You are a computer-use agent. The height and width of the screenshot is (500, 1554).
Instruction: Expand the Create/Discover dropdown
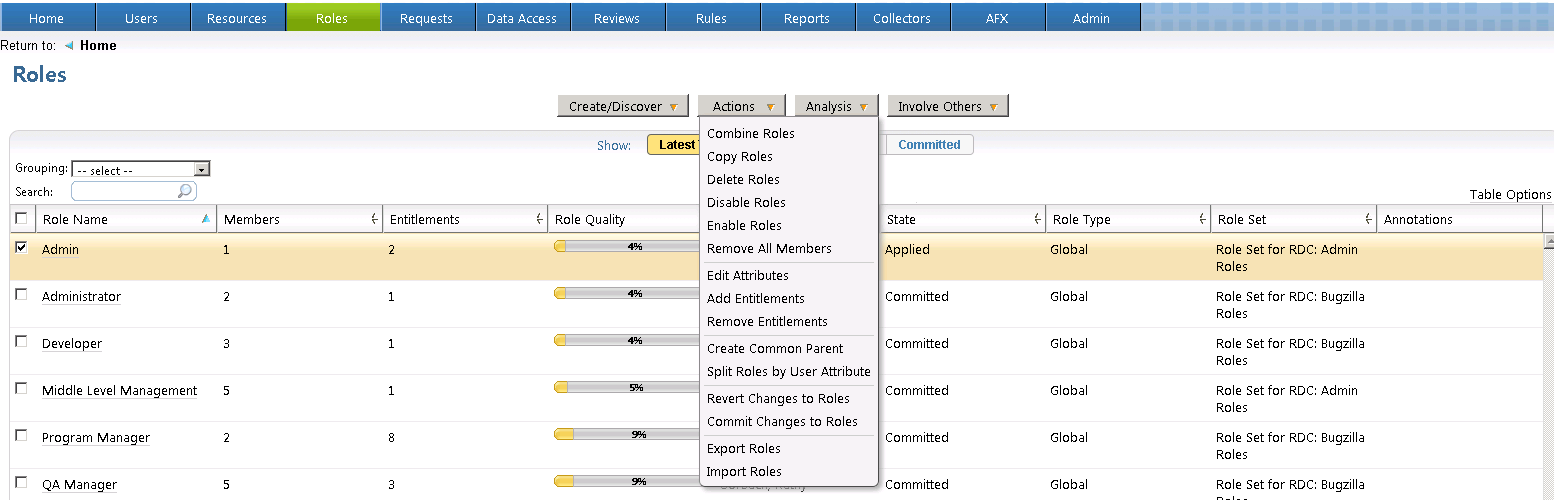click(x=623, y=106)
